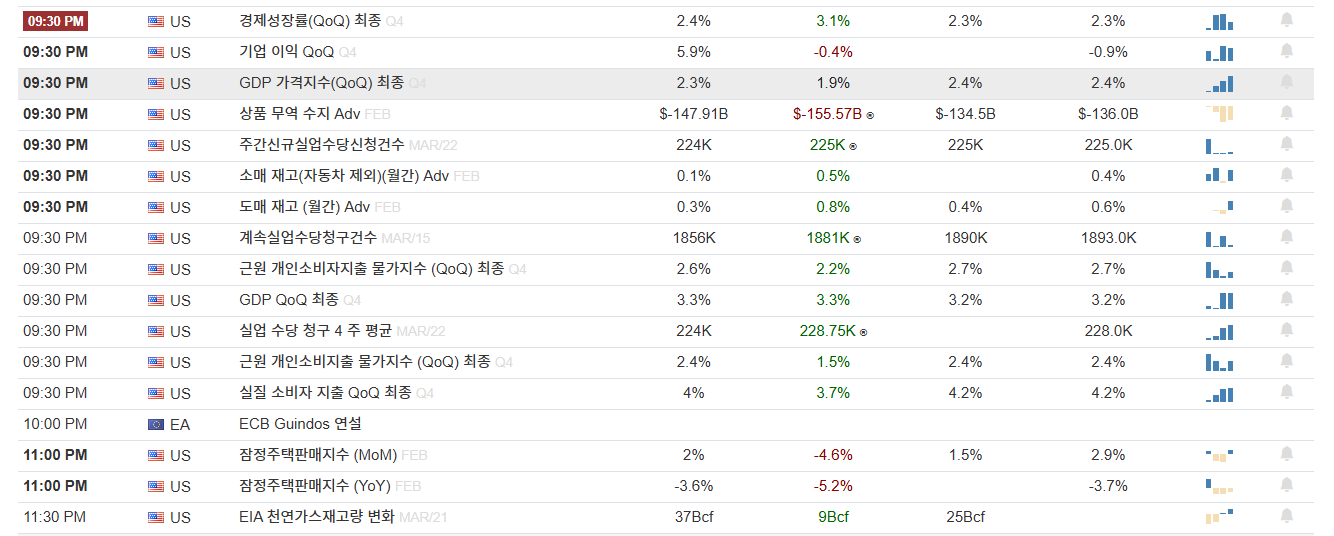Screen dimensions: 1334x536
Task: Open mini chart for 잠정주택판매지수 (MoM)
Action: (1220, 455)
